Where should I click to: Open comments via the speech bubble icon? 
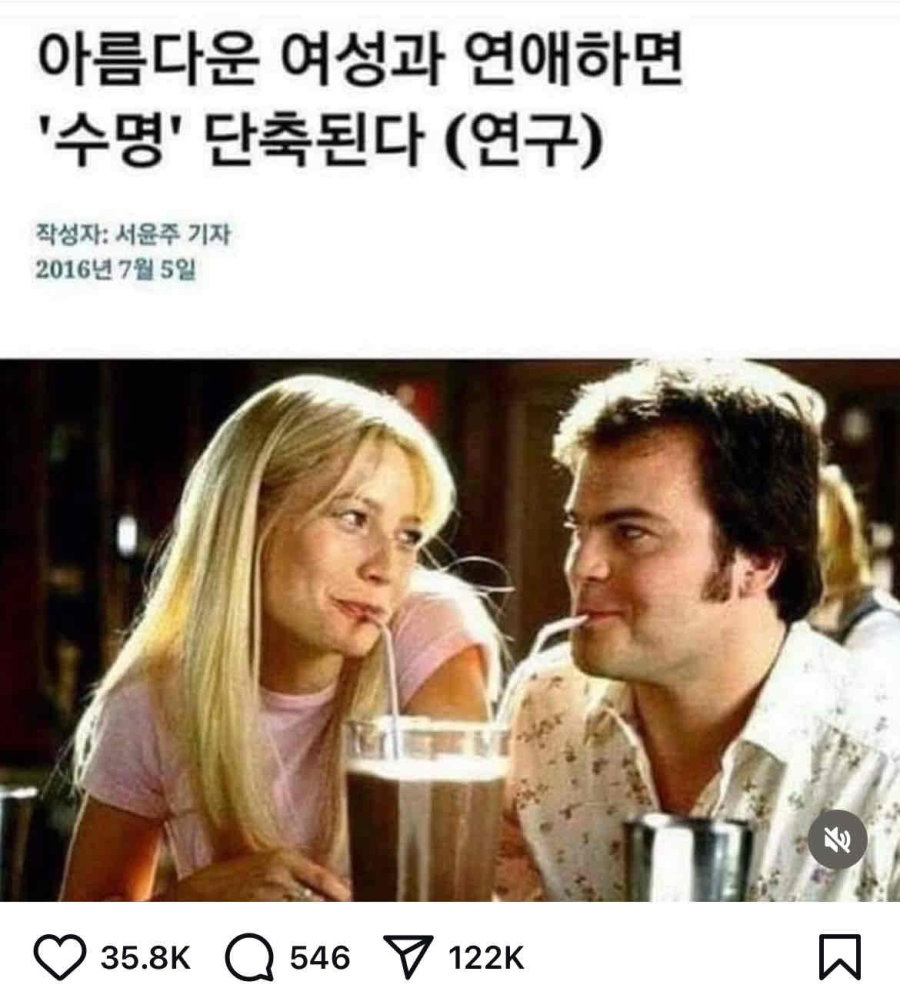click(249, 957)
